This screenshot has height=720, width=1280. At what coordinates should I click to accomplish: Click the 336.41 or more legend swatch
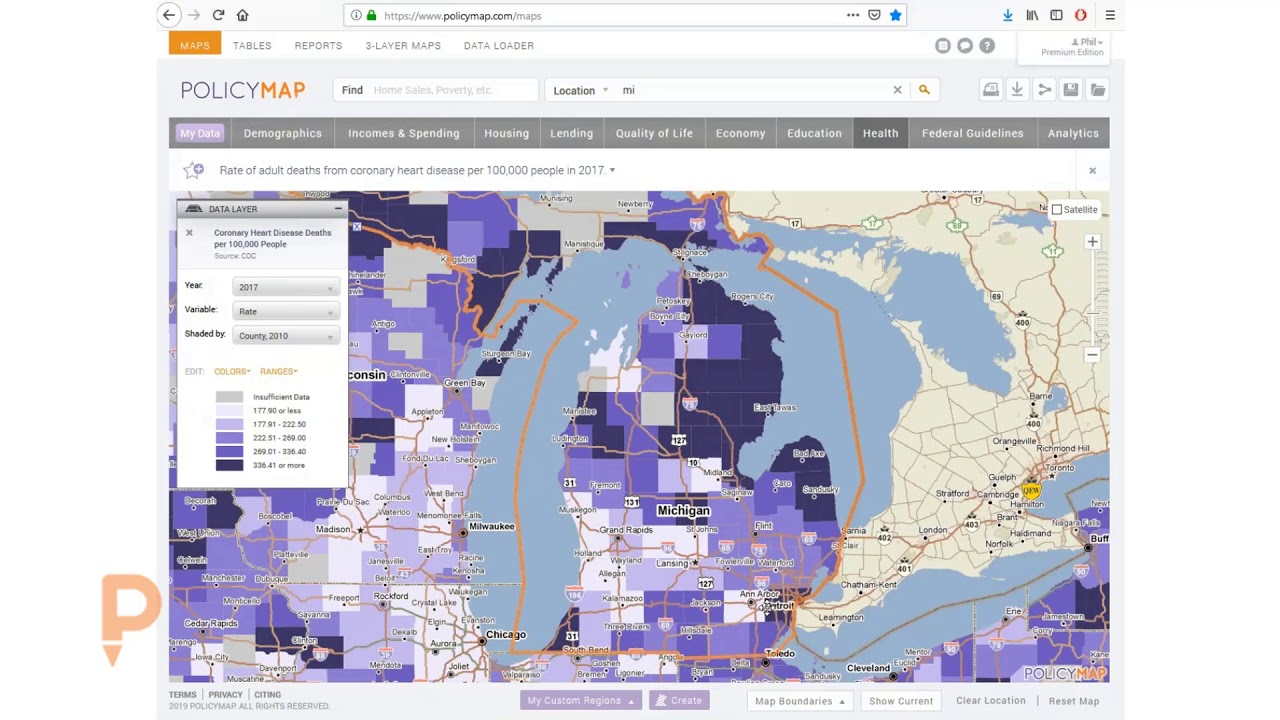coord(229,465)
